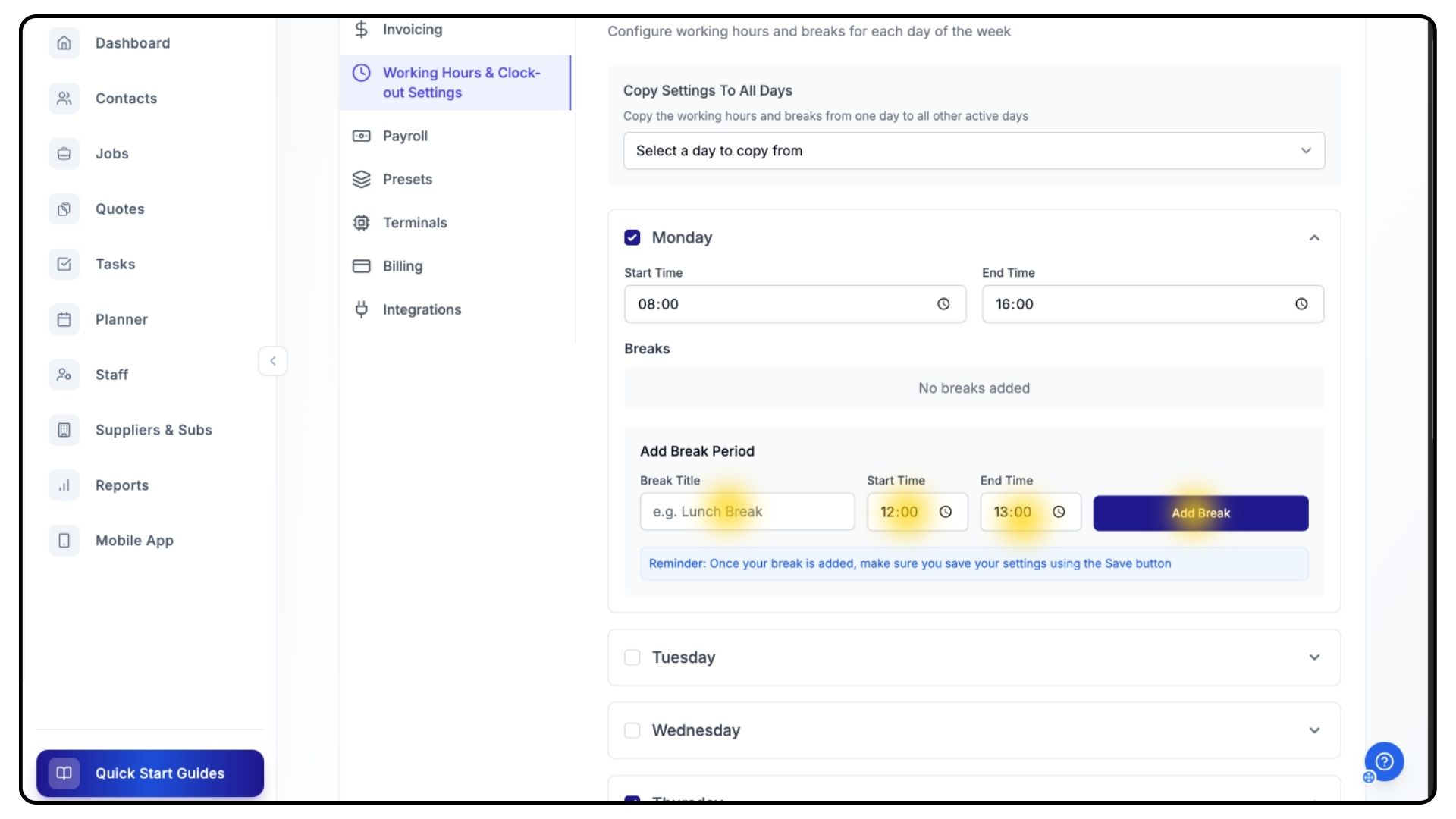Click clock icon in Monday End Time
1456x819 pixels.
1301,304
